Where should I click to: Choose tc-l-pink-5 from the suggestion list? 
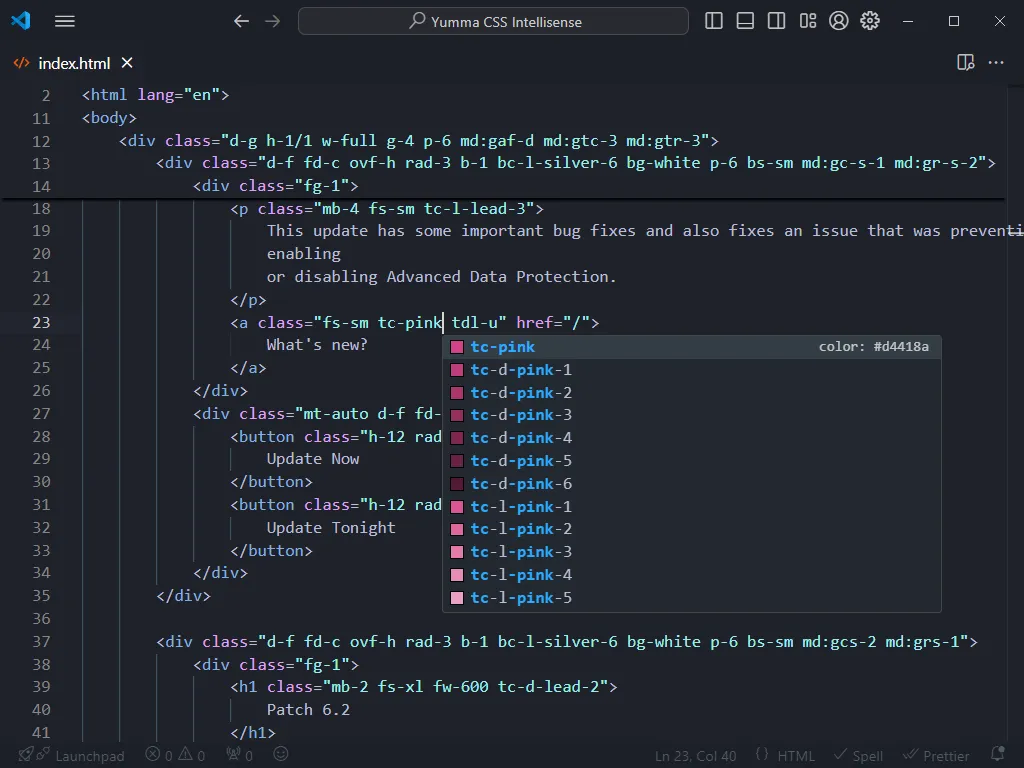pos(692,598)
